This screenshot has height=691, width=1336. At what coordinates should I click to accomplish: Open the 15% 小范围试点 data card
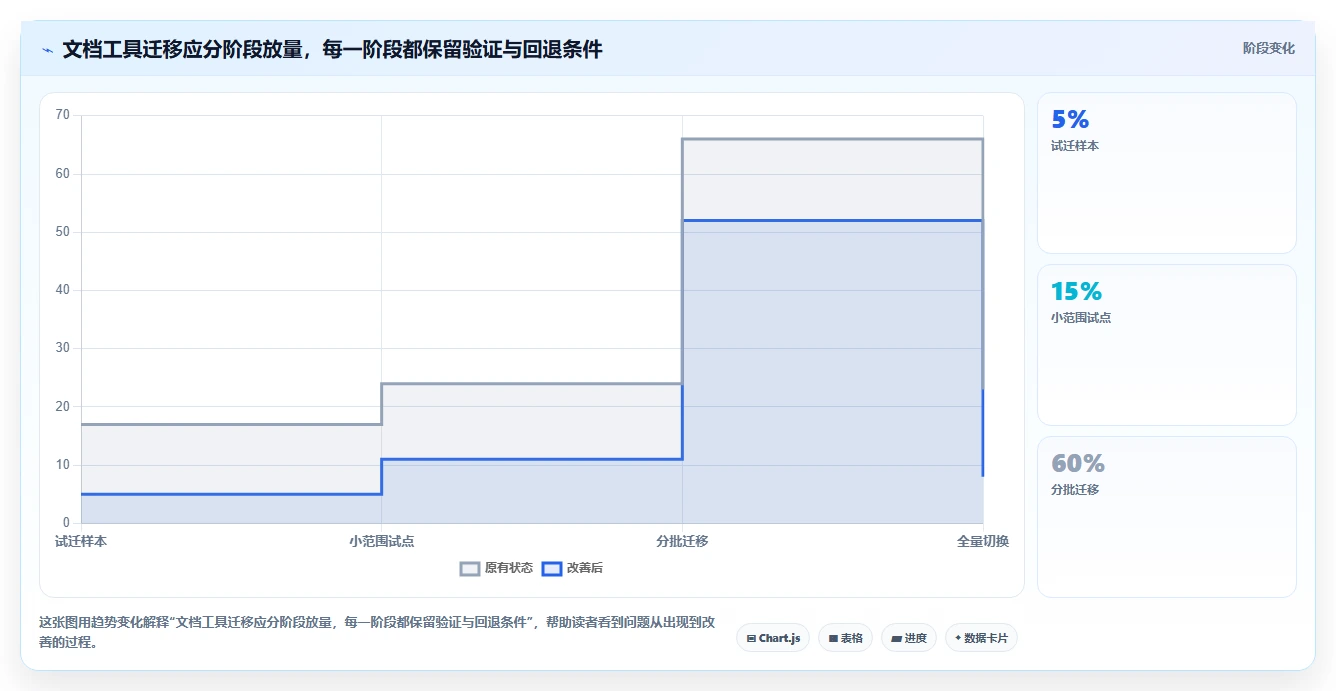click(1167, 345)
